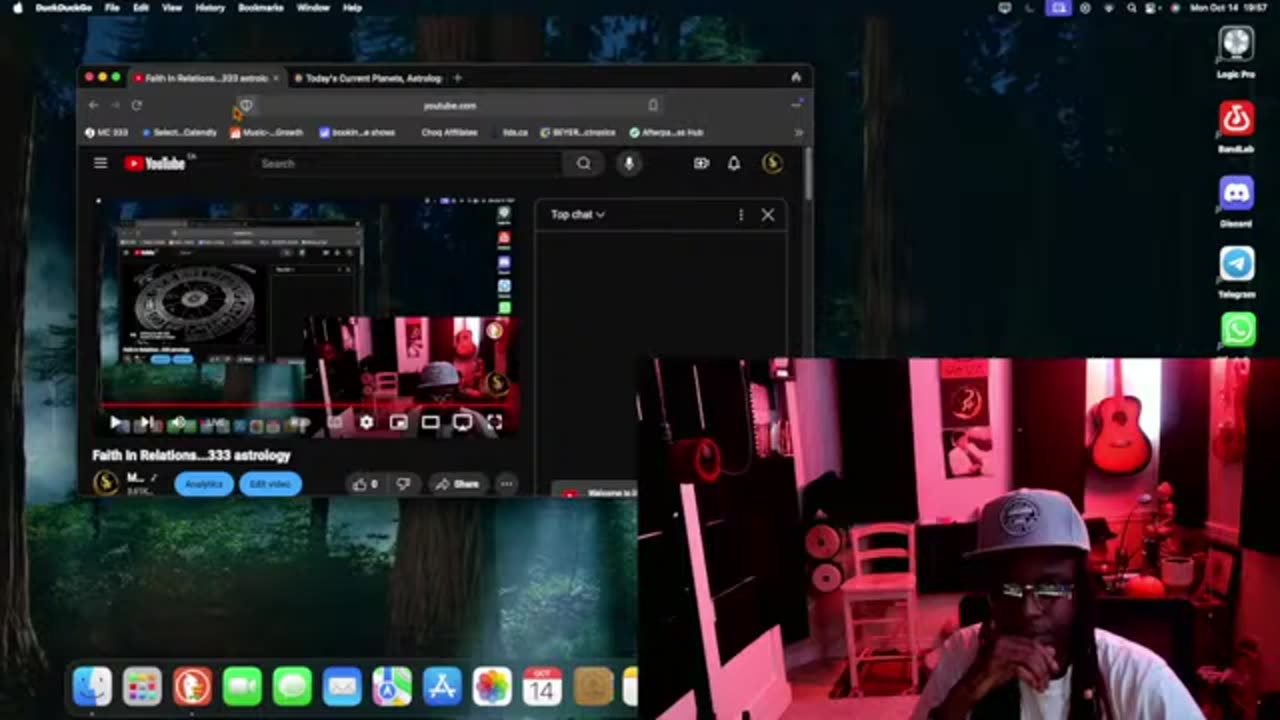Open the YouTube account avatar menu
Viewport: 1280px width, 720px height.
[x=772, y=163]
